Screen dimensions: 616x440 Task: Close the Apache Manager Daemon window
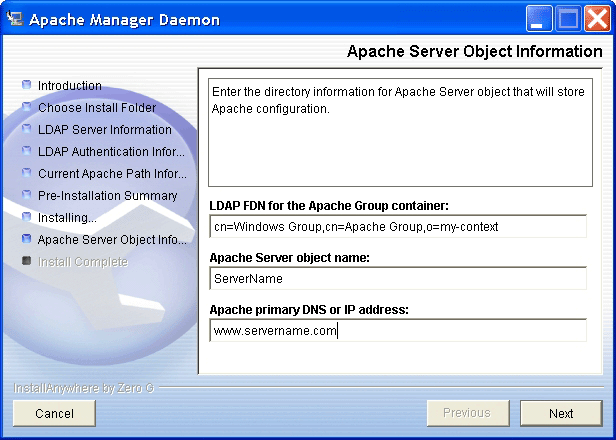click(597, 18)
